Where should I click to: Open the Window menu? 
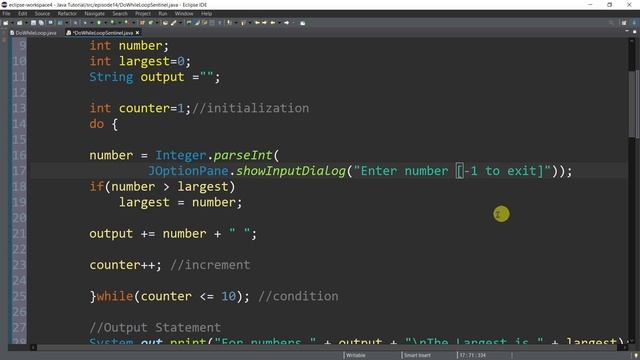tap(184, 13)
